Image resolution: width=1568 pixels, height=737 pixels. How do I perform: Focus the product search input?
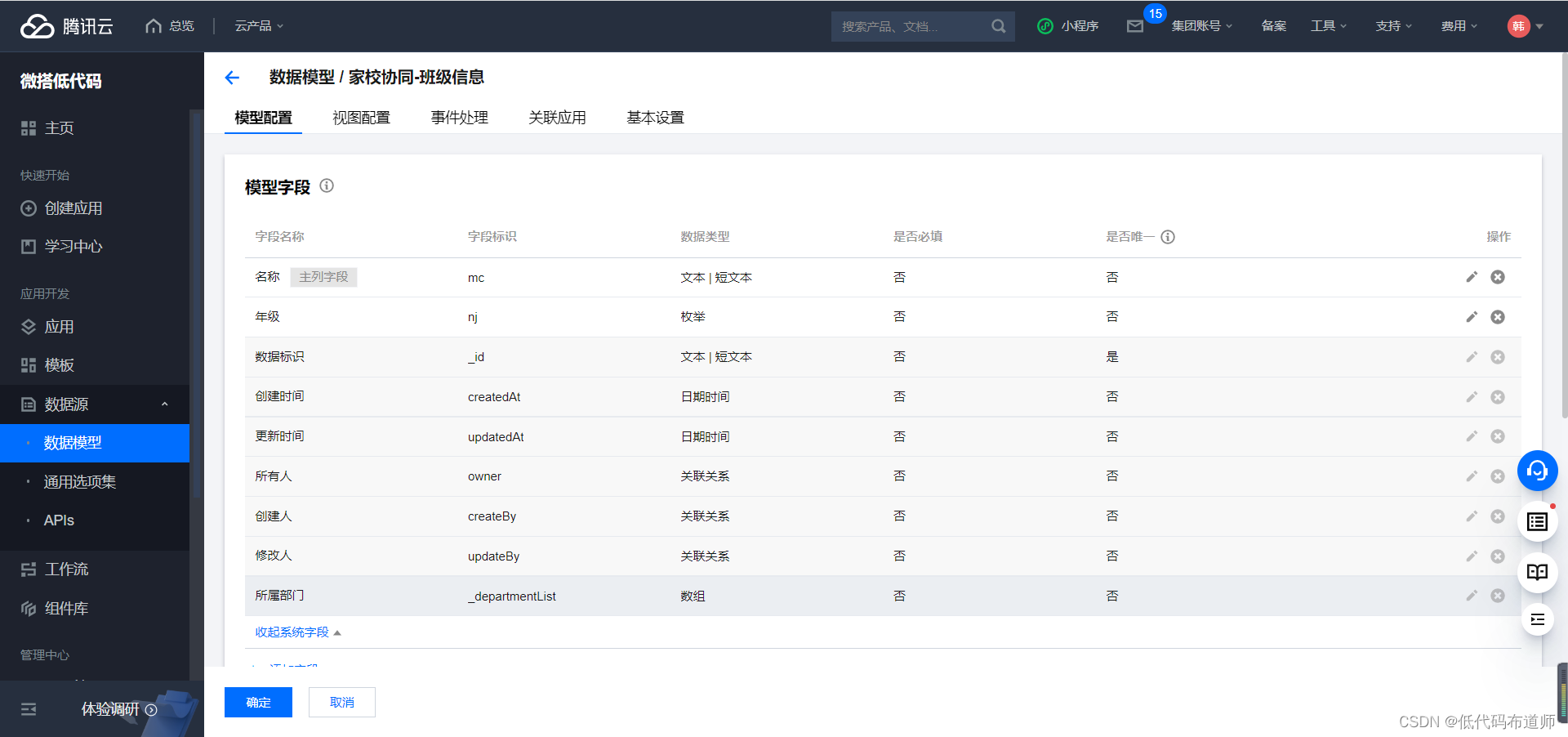[911, 26]
